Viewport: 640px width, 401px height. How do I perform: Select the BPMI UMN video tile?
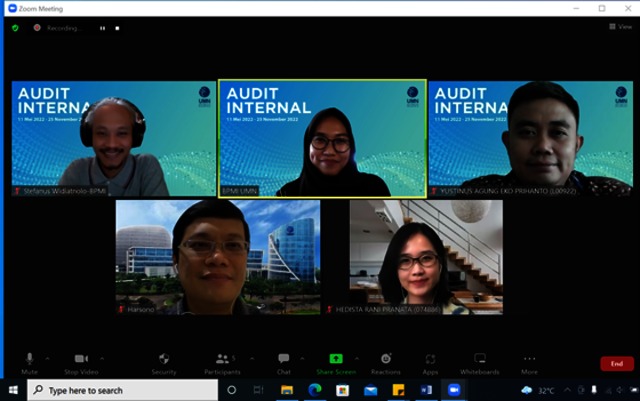[x=322, y=139]
